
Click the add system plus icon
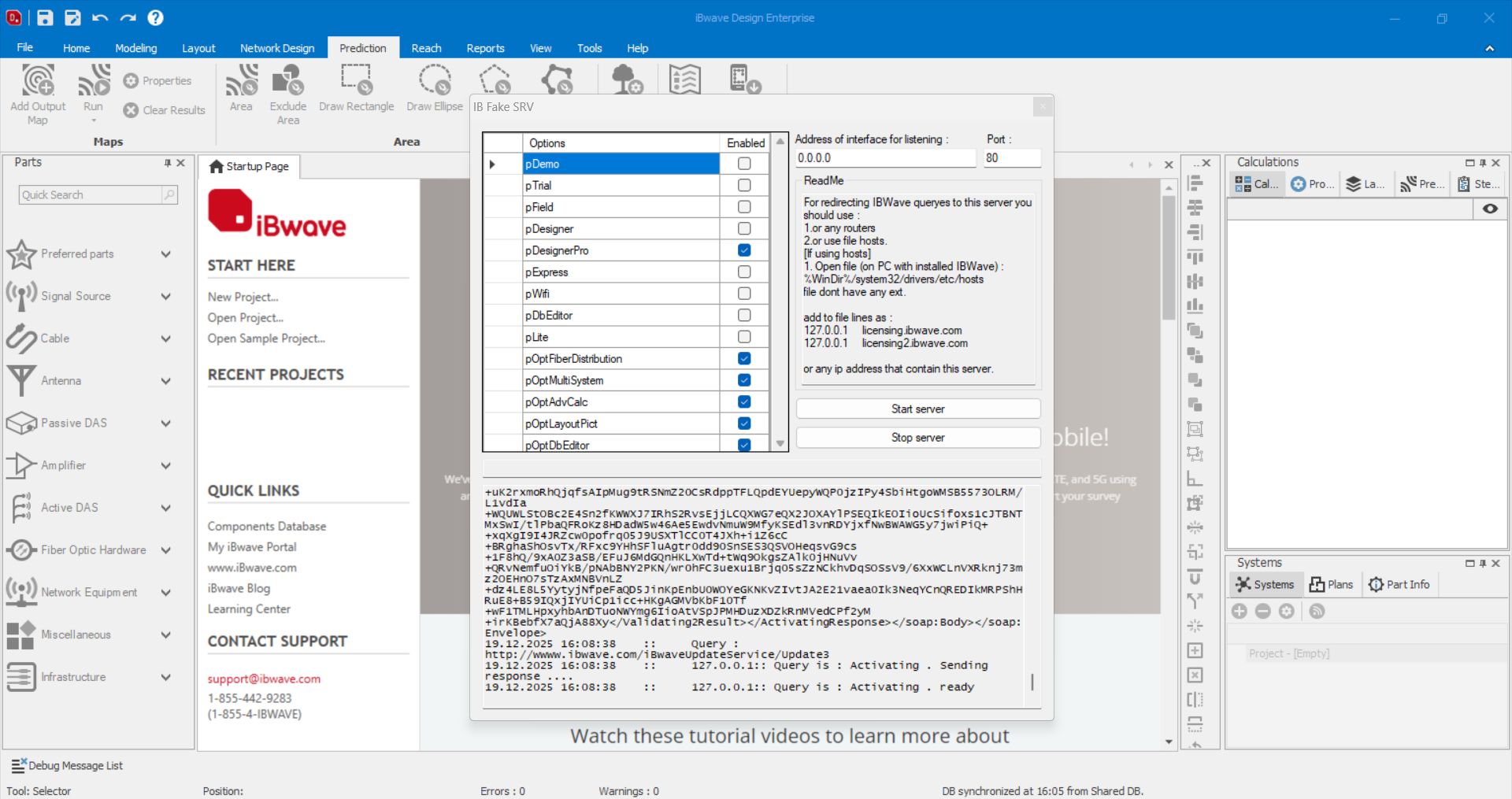click(x=1240, y=611)
